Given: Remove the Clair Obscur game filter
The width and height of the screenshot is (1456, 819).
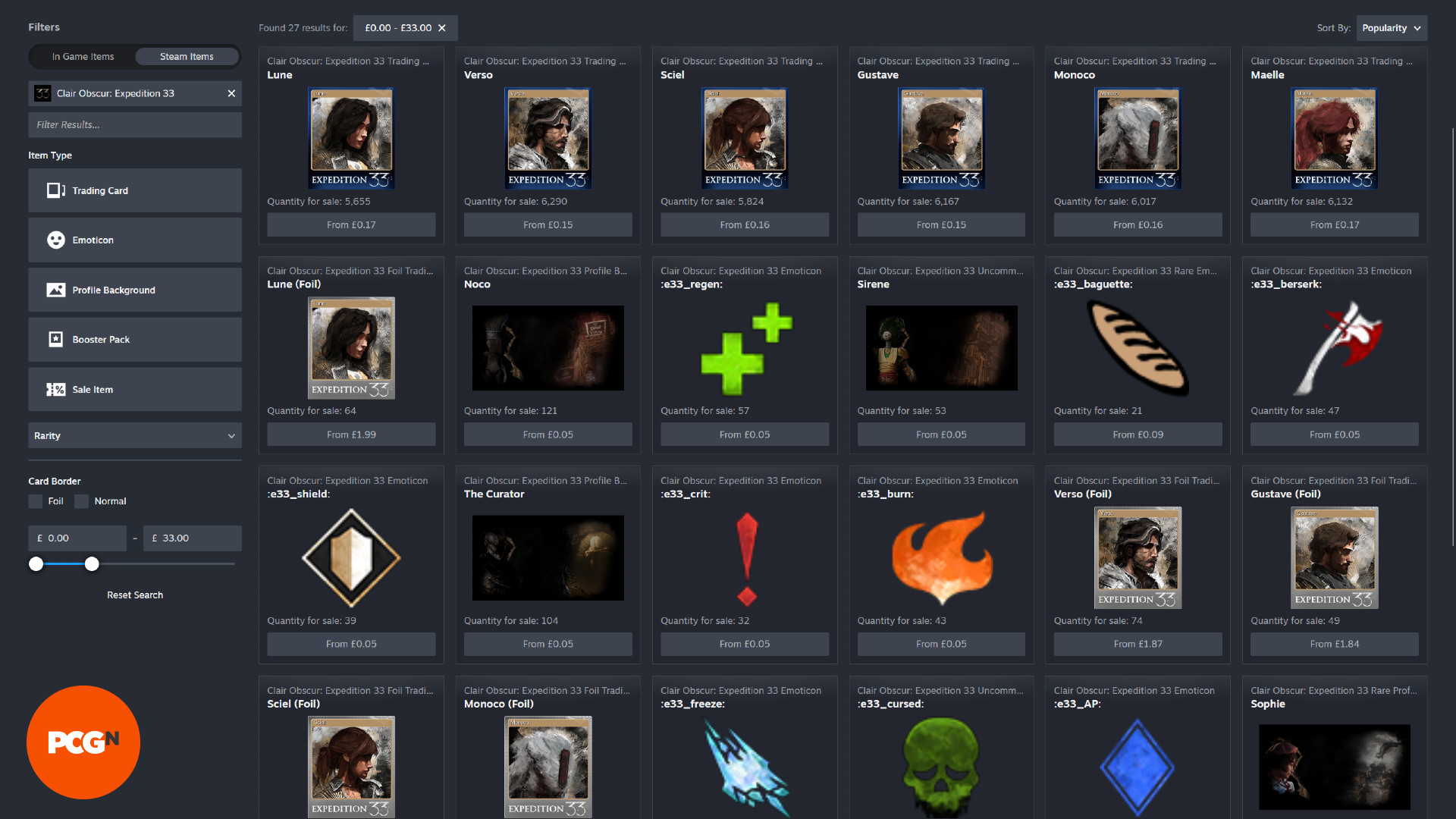Looking at the screenshot, I should pos(231,93).
